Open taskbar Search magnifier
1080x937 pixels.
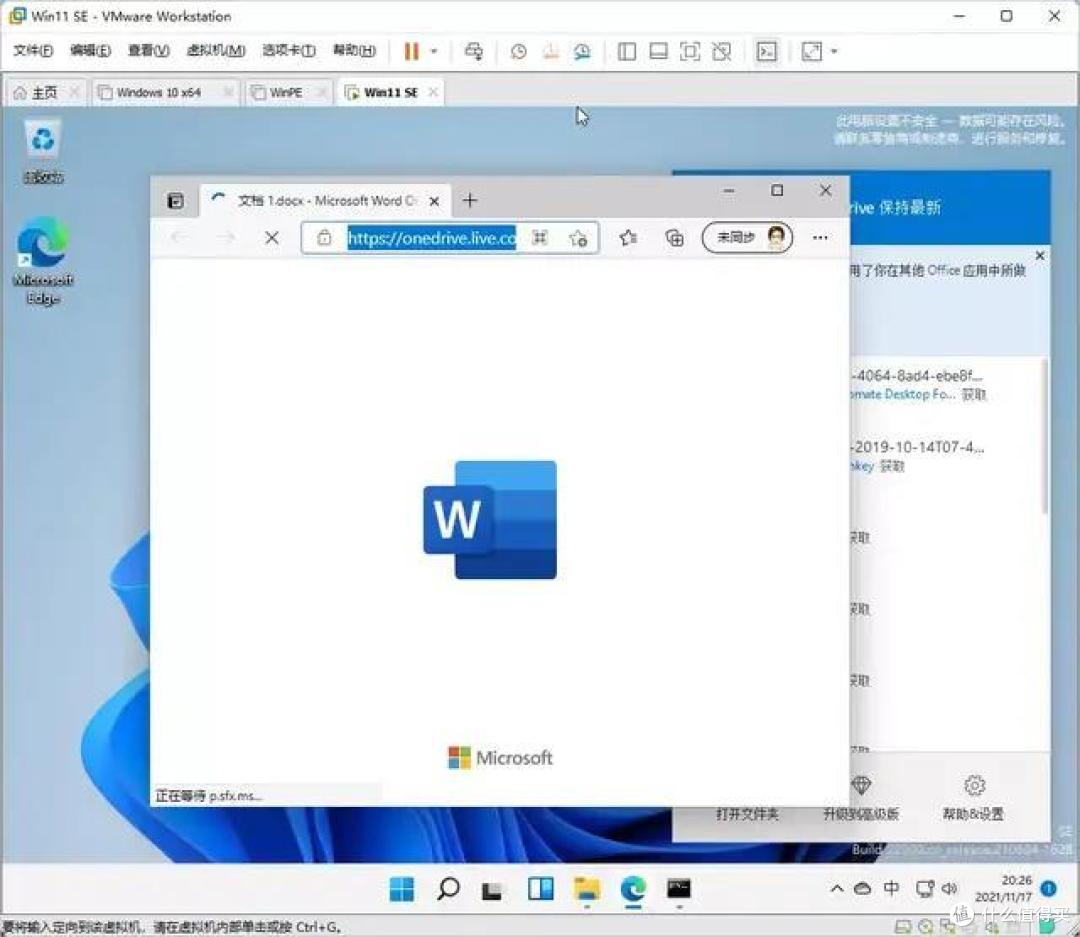(448, 889)
